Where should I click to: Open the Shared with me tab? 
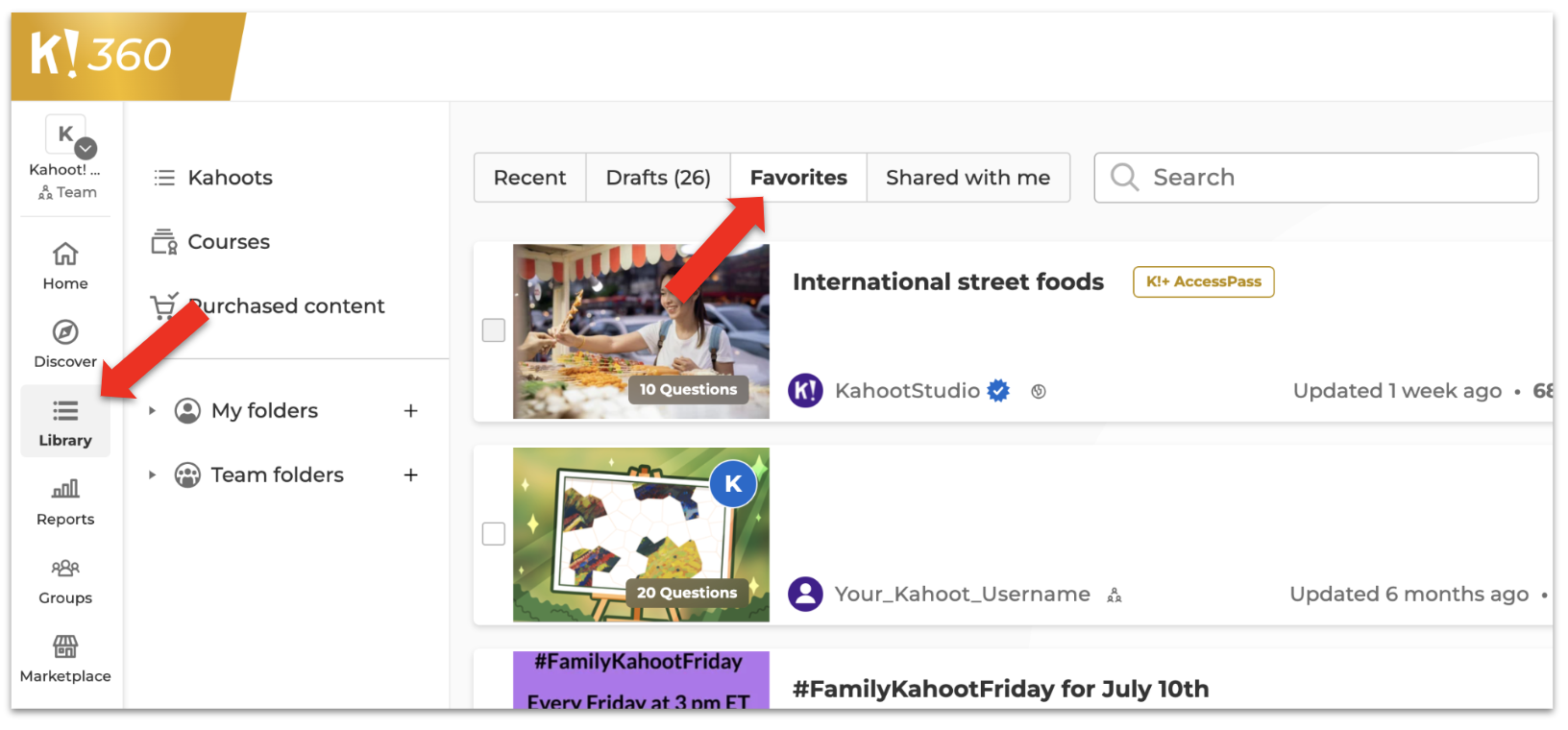pos(968,178)
